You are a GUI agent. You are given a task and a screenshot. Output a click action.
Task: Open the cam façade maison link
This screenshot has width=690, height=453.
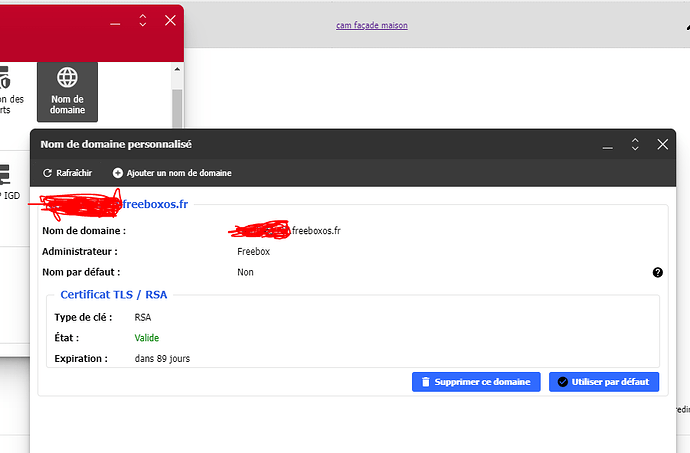coord(372,26)
